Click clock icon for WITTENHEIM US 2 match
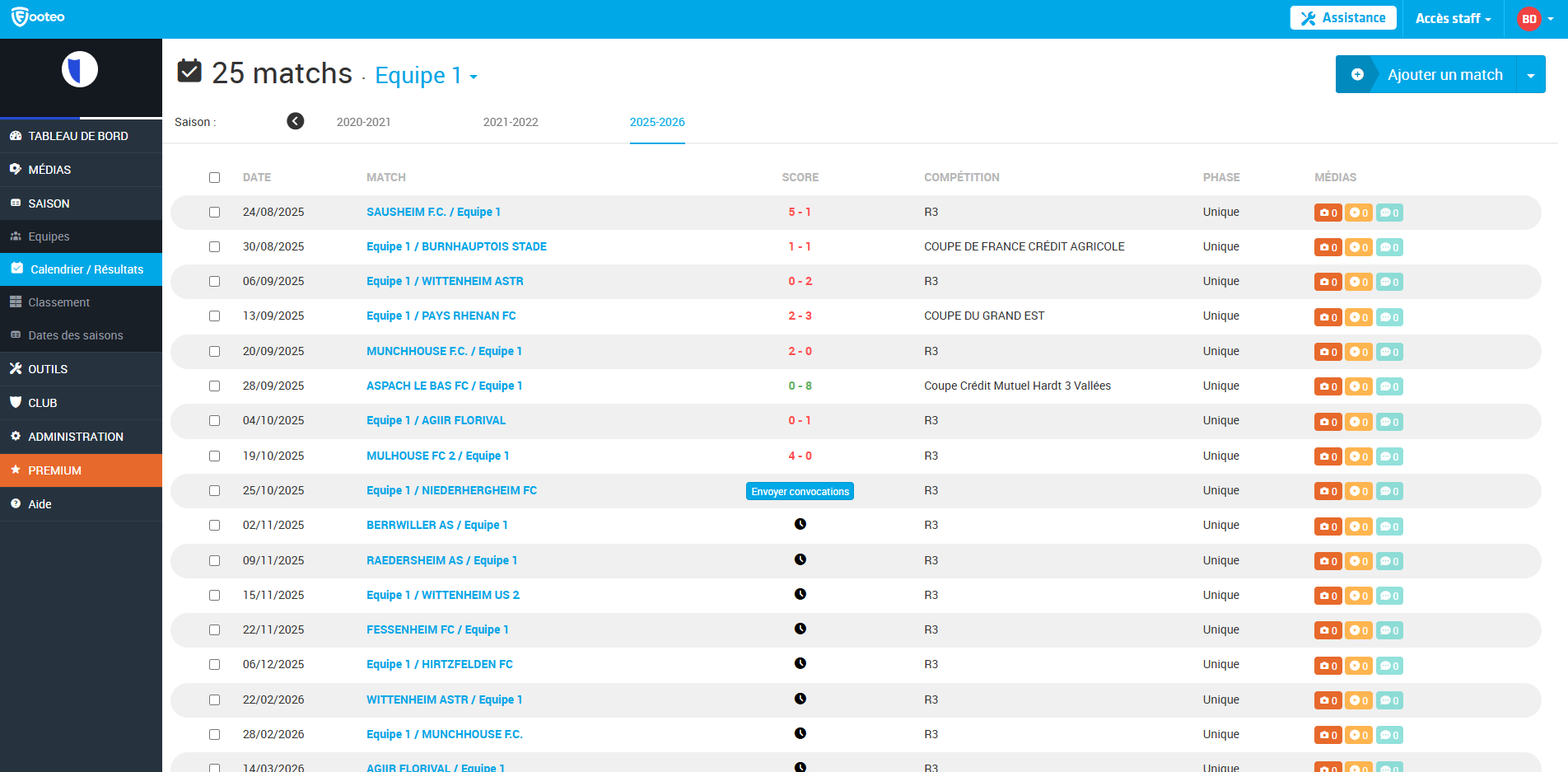The image size is (1568, 772). click(x=800, y=594)
